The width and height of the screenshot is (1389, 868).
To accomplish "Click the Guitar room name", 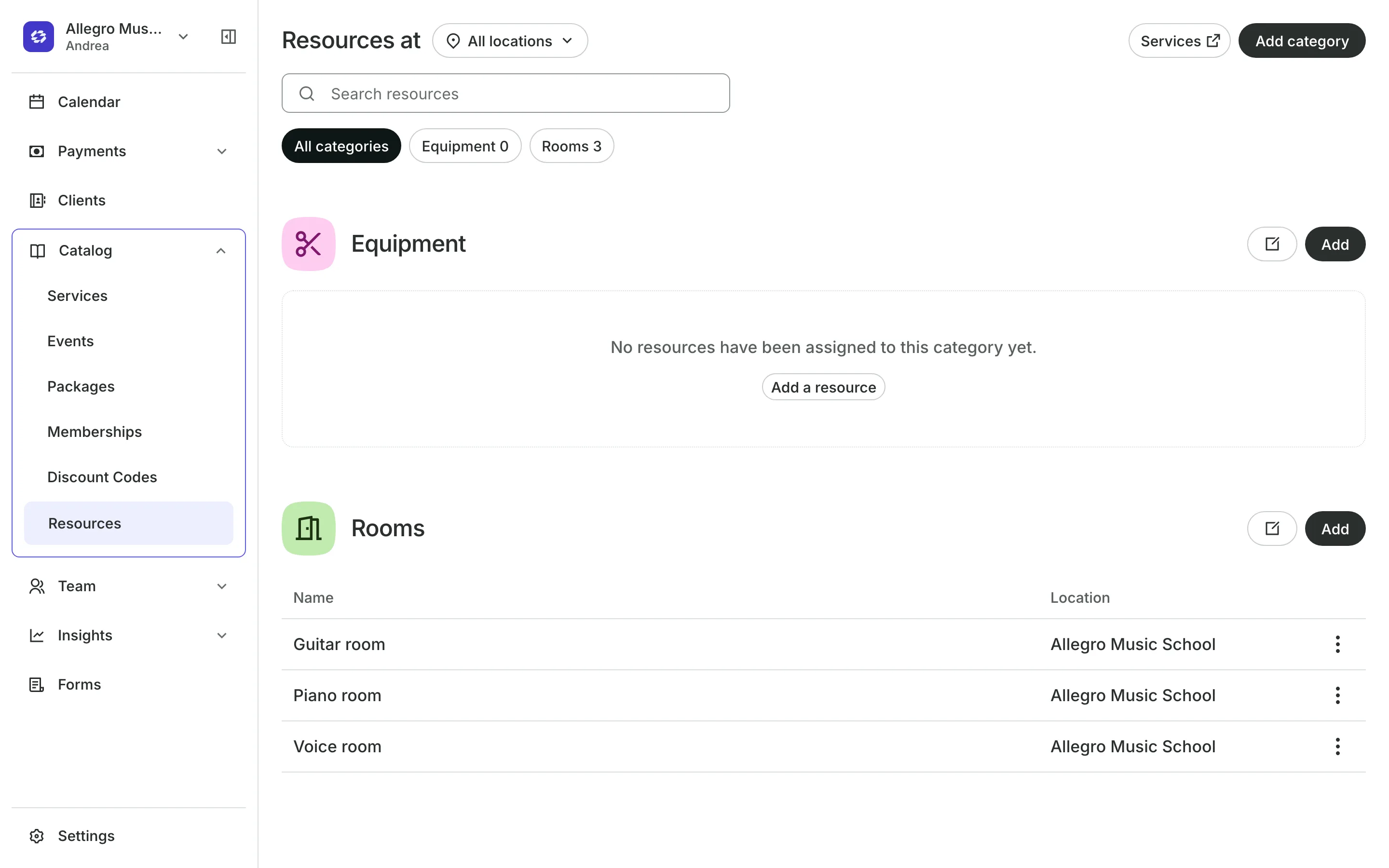I will (x=339, y=644).
